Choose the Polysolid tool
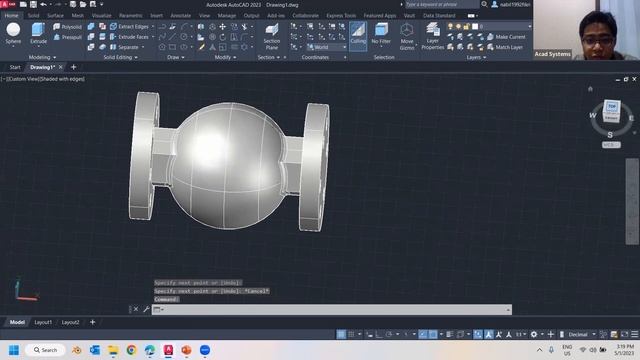The width and height of the screenshot is (640, 360). pyautogui.click(x=67, y=27)
